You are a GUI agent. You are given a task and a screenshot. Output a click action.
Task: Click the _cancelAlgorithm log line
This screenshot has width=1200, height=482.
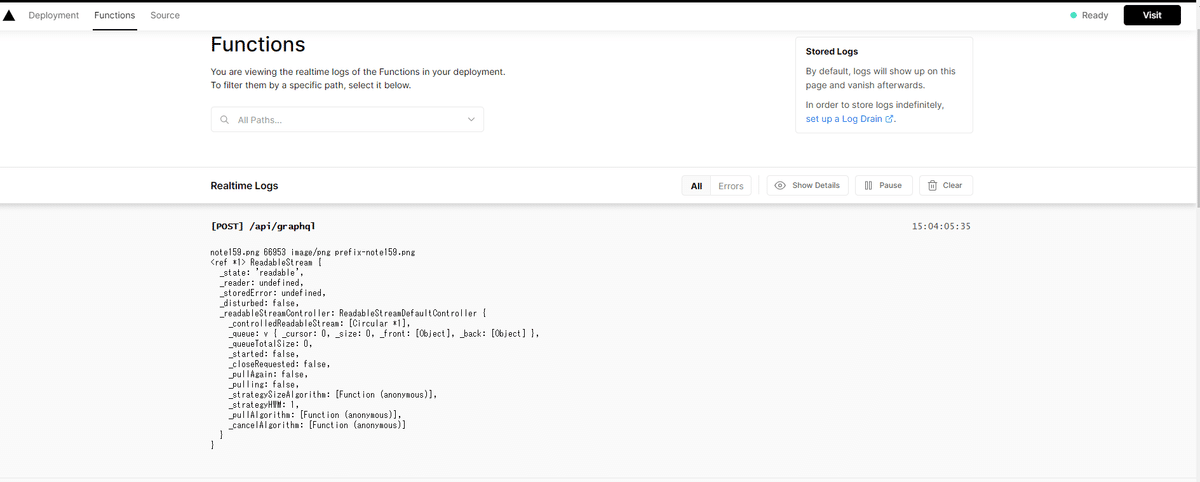click(318, 425)
